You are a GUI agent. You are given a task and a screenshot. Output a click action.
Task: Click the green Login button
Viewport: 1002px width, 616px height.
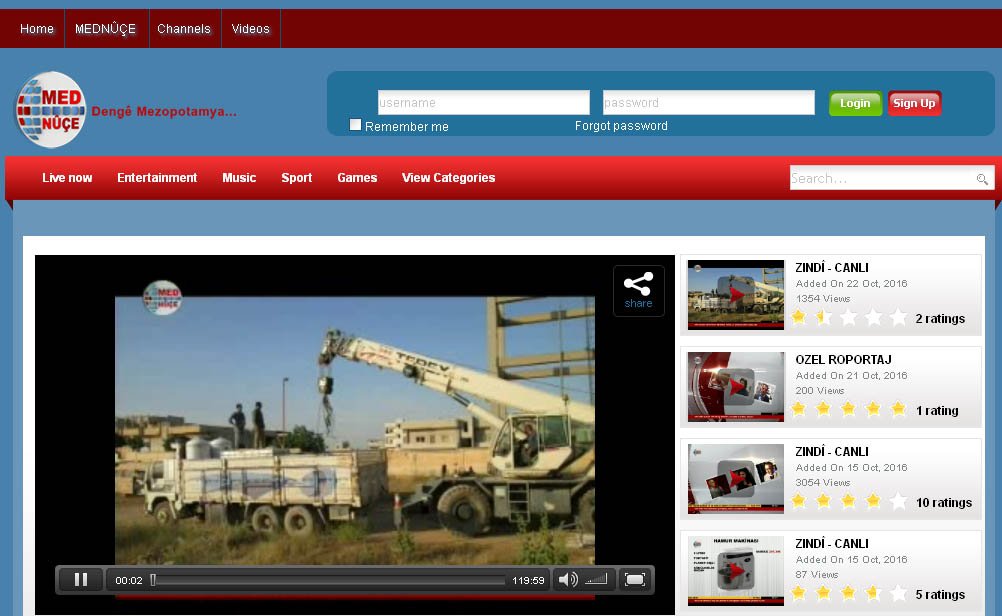coord(855,104)
